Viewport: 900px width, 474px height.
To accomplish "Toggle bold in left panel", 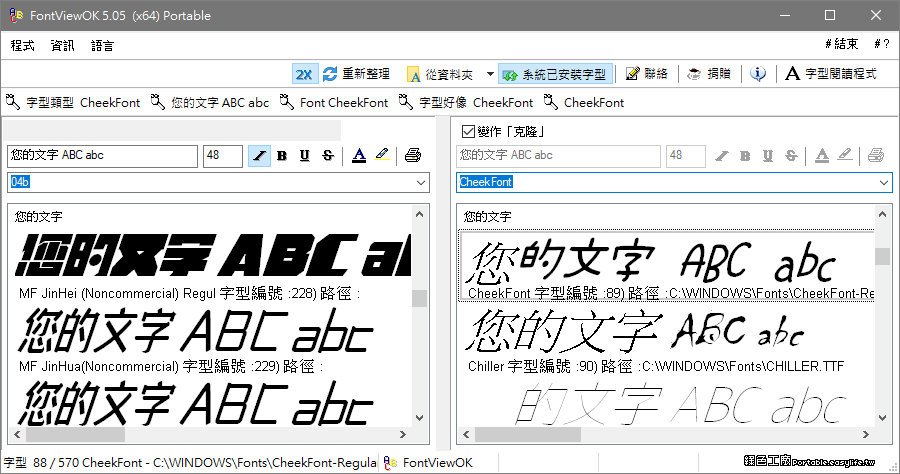I will [282, 156].
